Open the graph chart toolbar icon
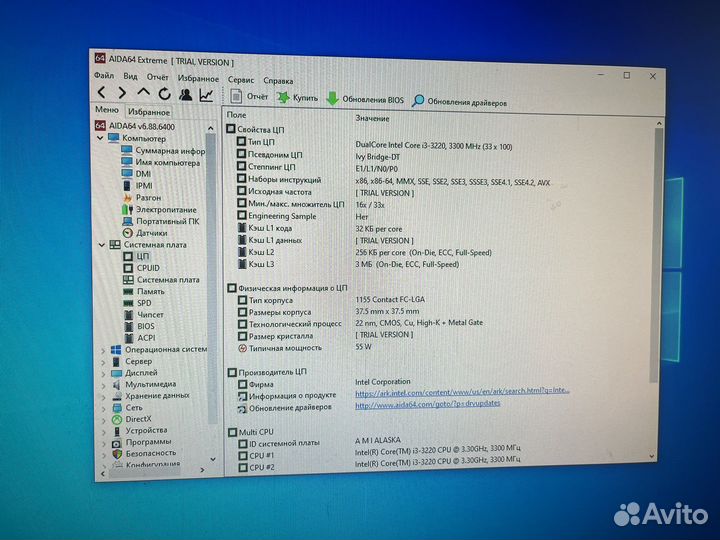This screenshot has height=540, width=720. pyautogui.click(x=206, y=96)
